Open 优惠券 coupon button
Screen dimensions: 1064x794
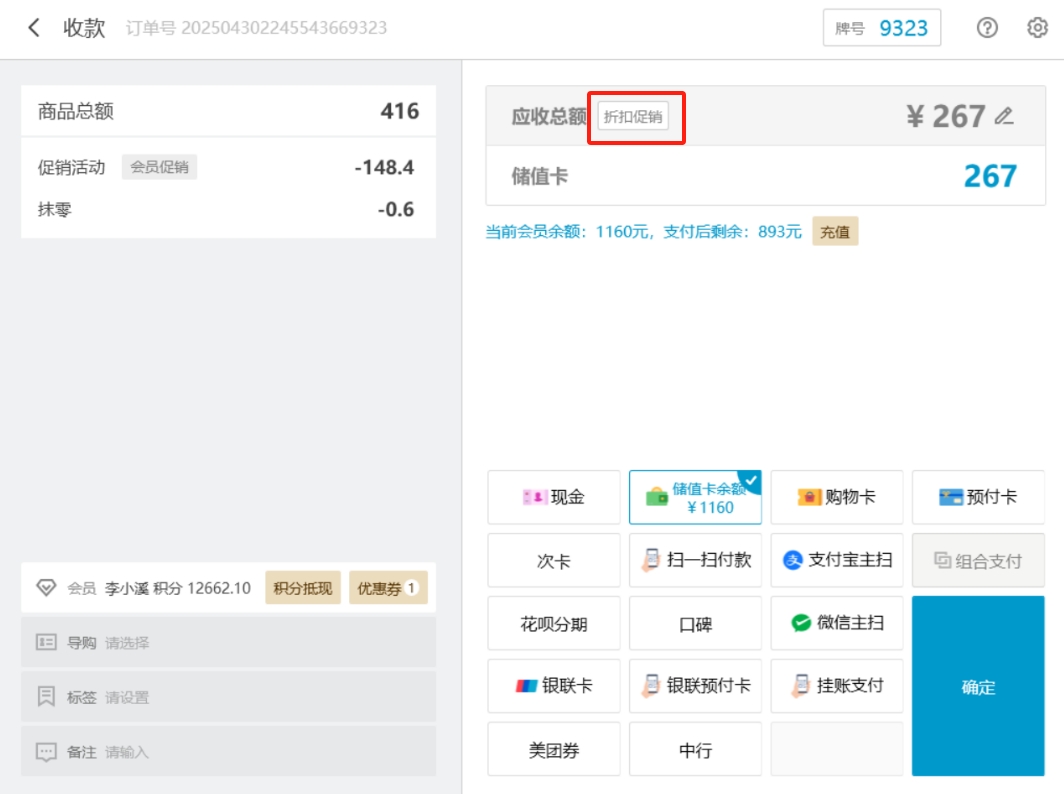[x=387, y=588]
